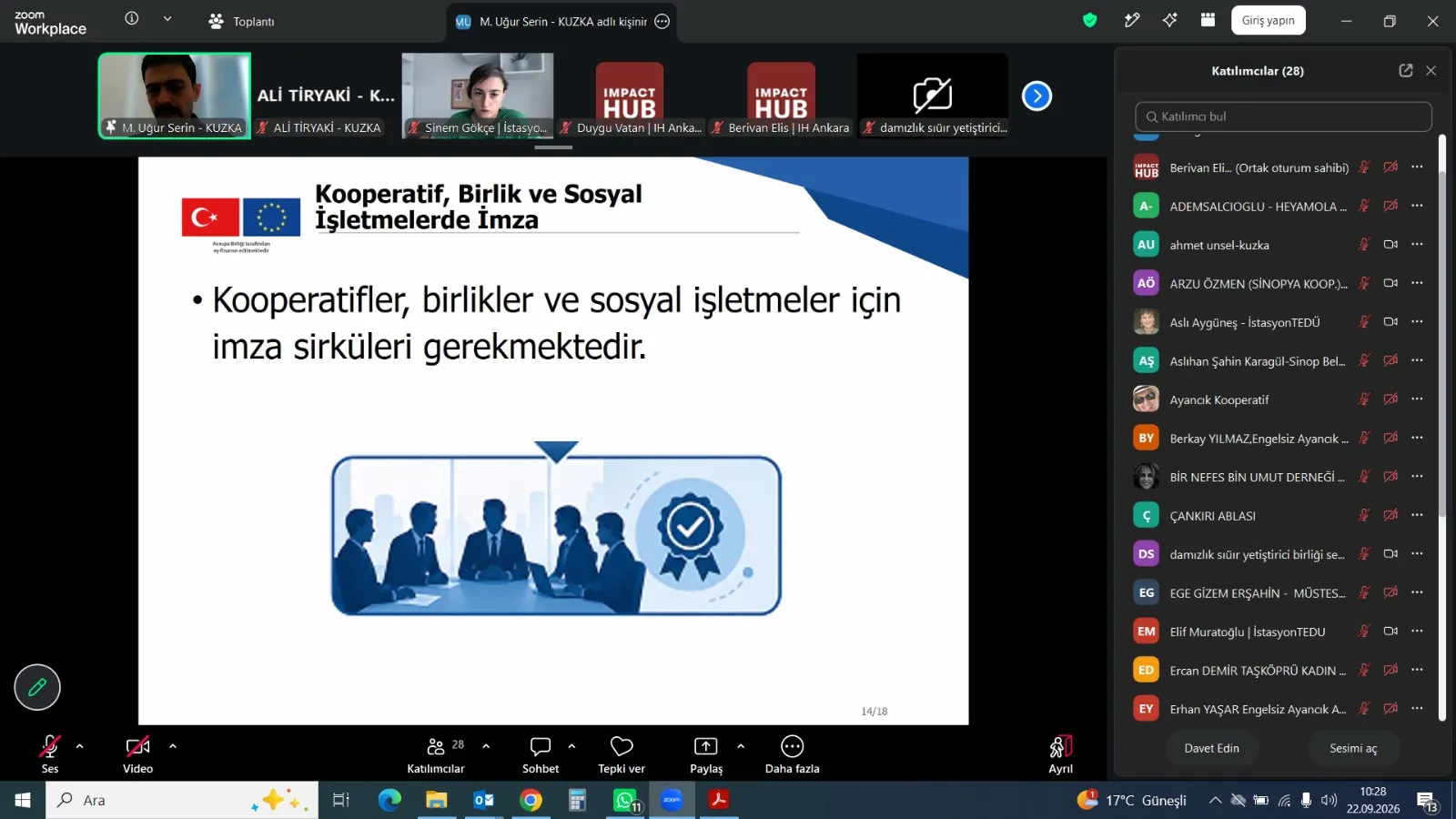This screenshot has height=819, width=1456.
Task: Open the Toplantı tab
Action: pos(241,21)
